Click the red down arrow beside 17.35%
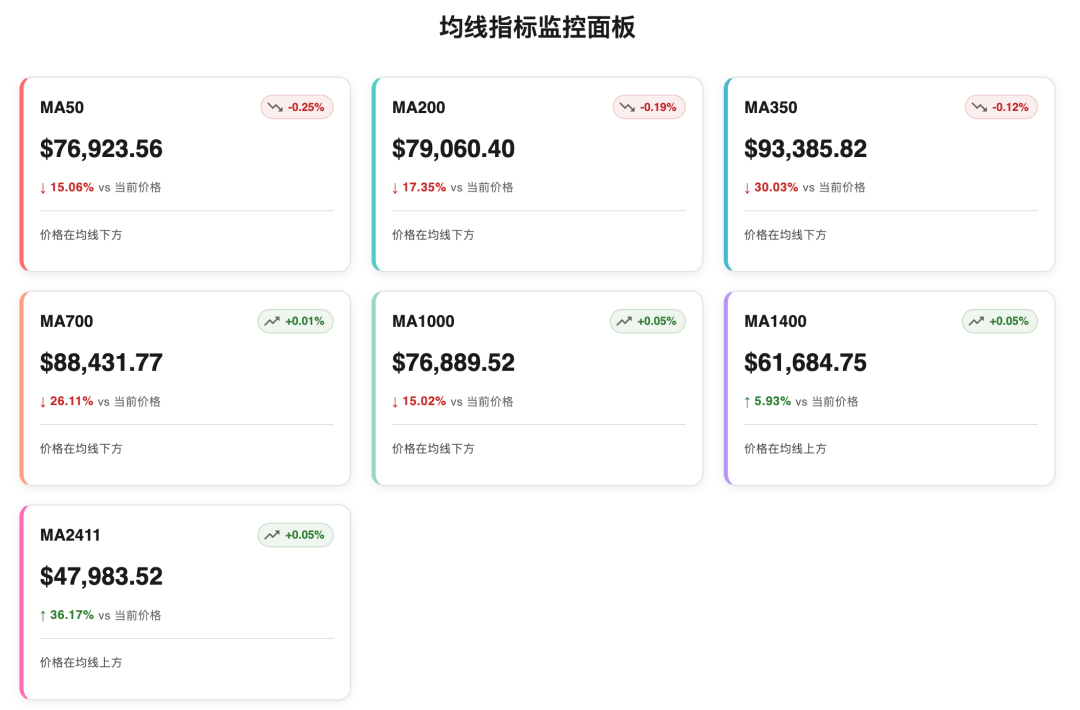Viewport: 1080px width, 710px height. click(395, 188)
